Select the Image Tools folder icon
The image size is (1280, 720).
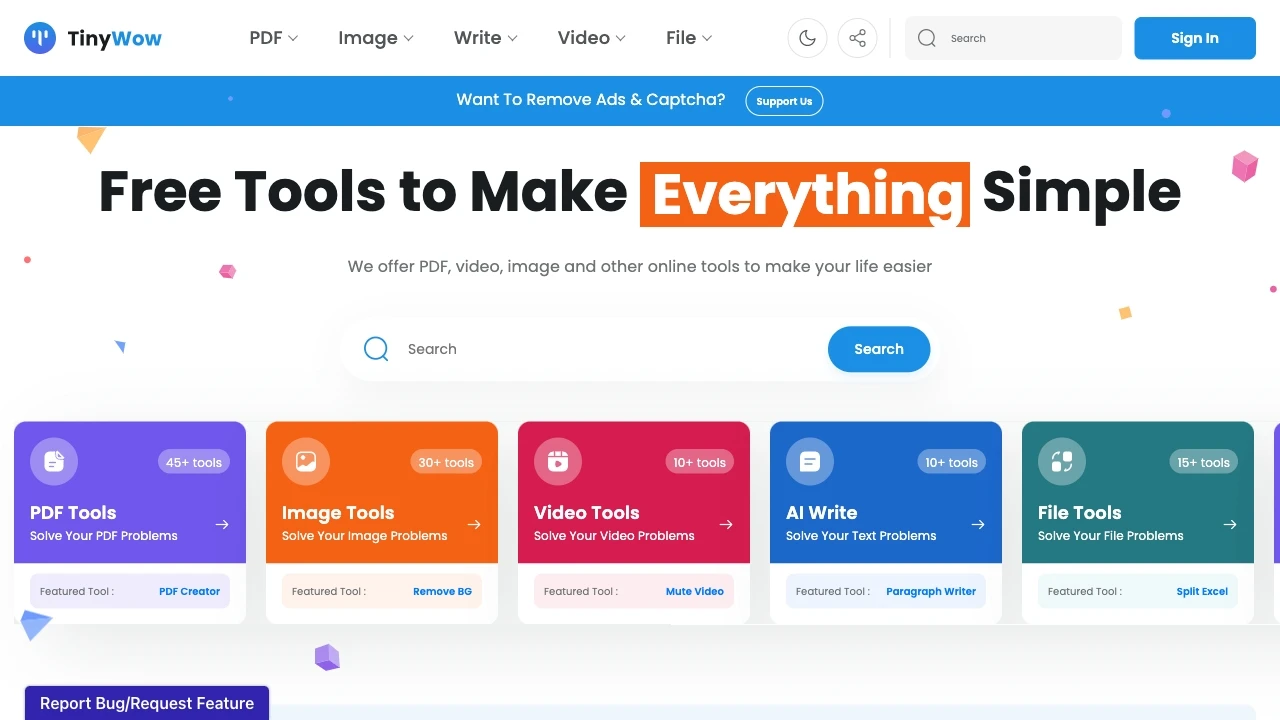pyautogui.click(x=305, y=461)
